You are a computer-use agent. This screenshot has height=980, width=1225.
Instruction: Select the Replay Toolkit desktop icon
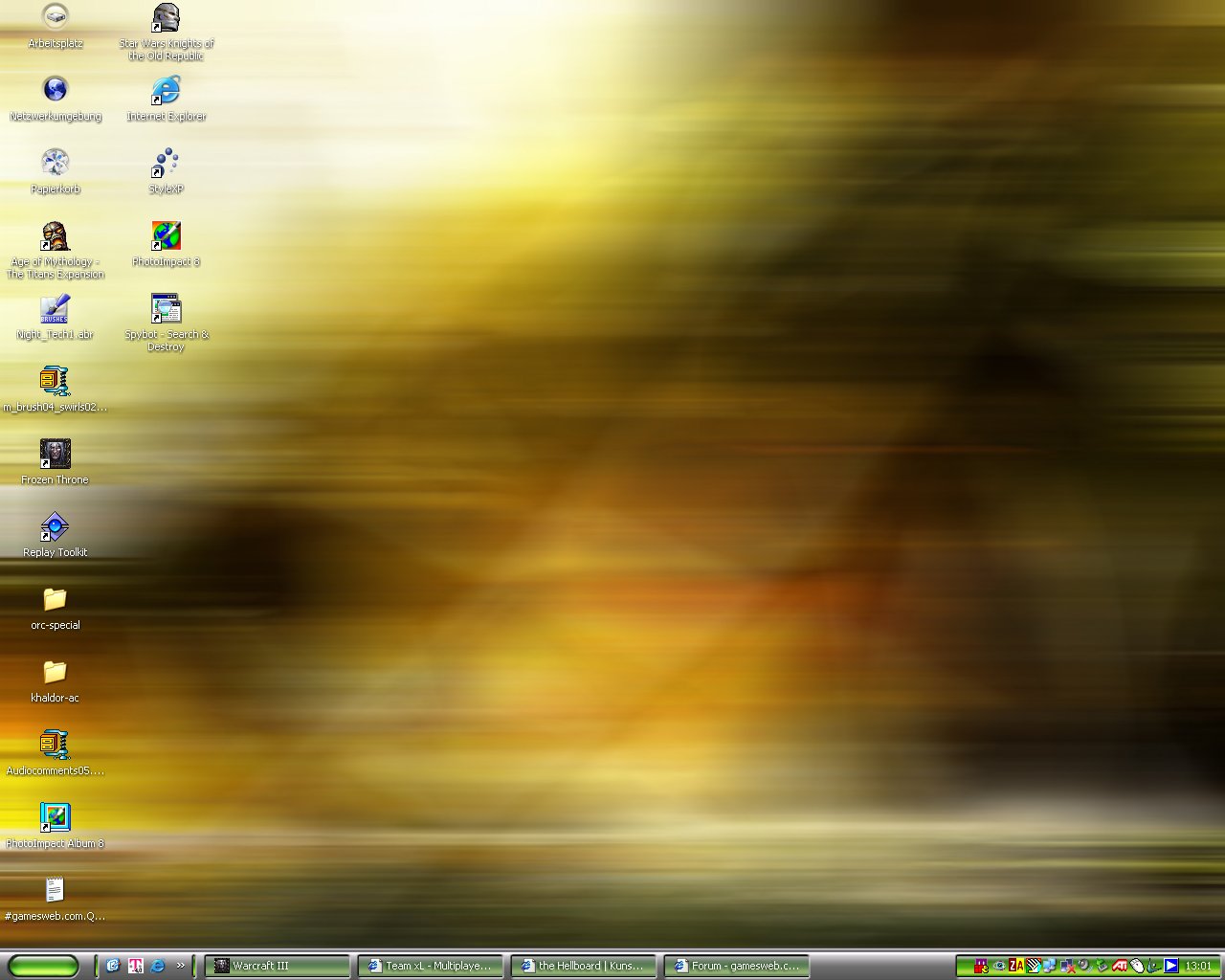pyautogui.click(x=56, y=526)
